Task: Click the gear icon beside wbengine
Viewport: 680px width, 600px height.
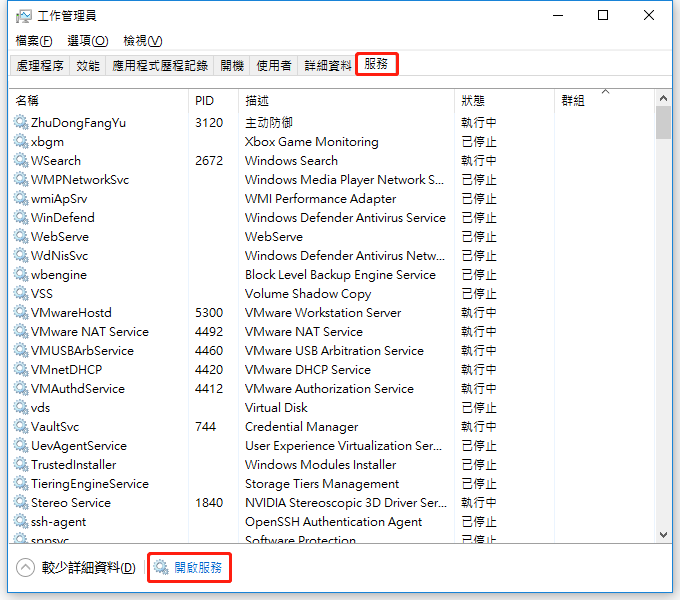Action: (21, 274)
